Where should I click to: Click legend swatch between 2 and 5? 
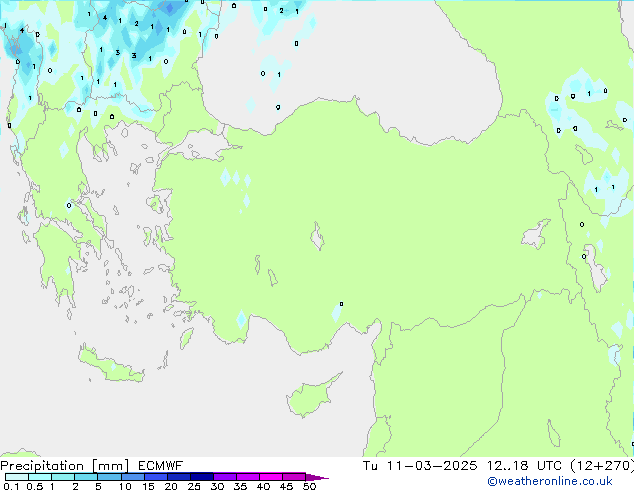pyautogui.click(x=86, y=477)
